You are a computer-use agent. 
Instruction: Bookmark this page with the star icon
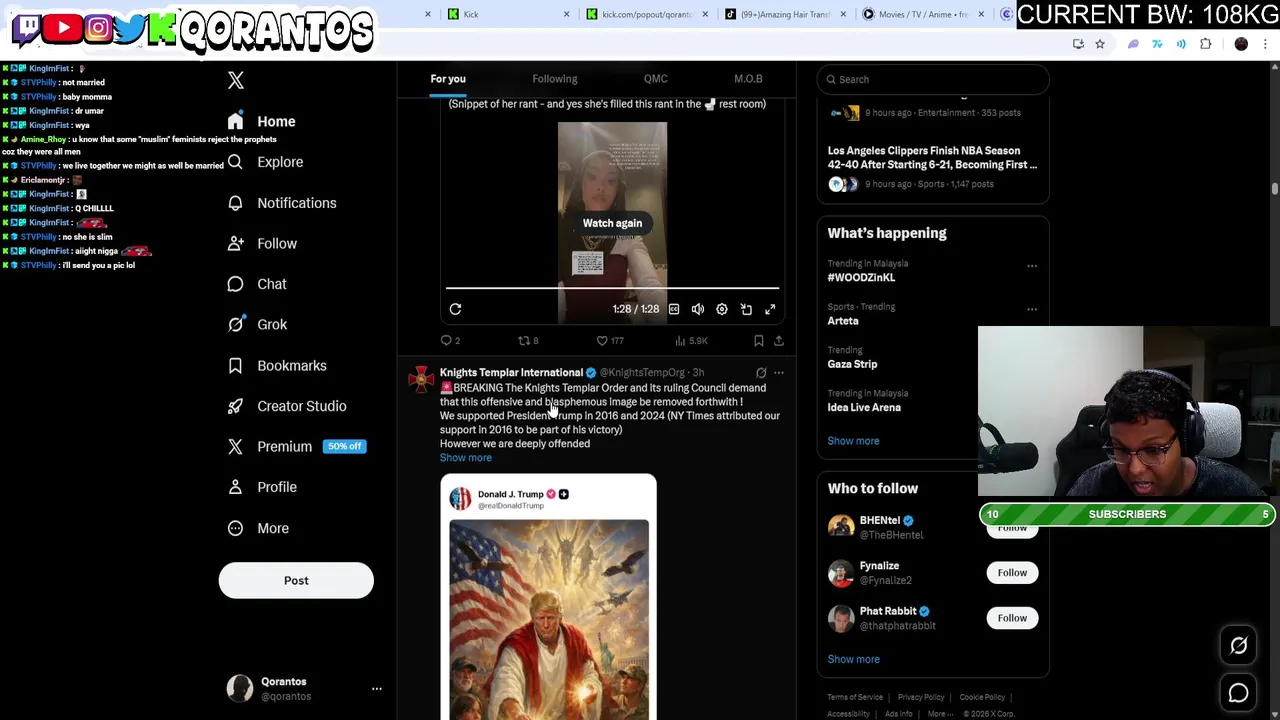click(x=1100, y=44)
